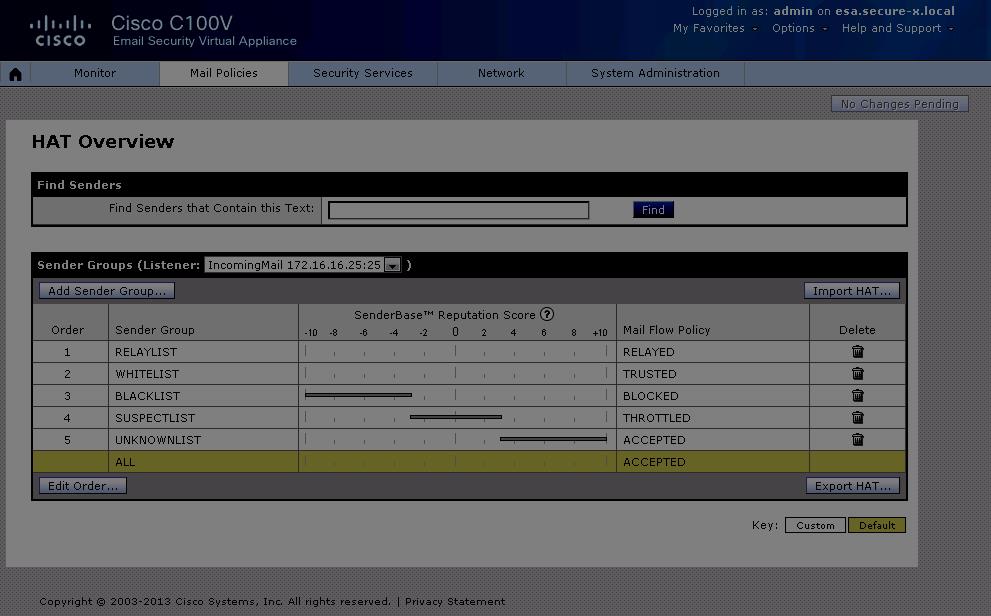Click UNKNOWNLIST reputation score range bar
991x616 pixels.
pyautogui.click(x=553, y=439)
